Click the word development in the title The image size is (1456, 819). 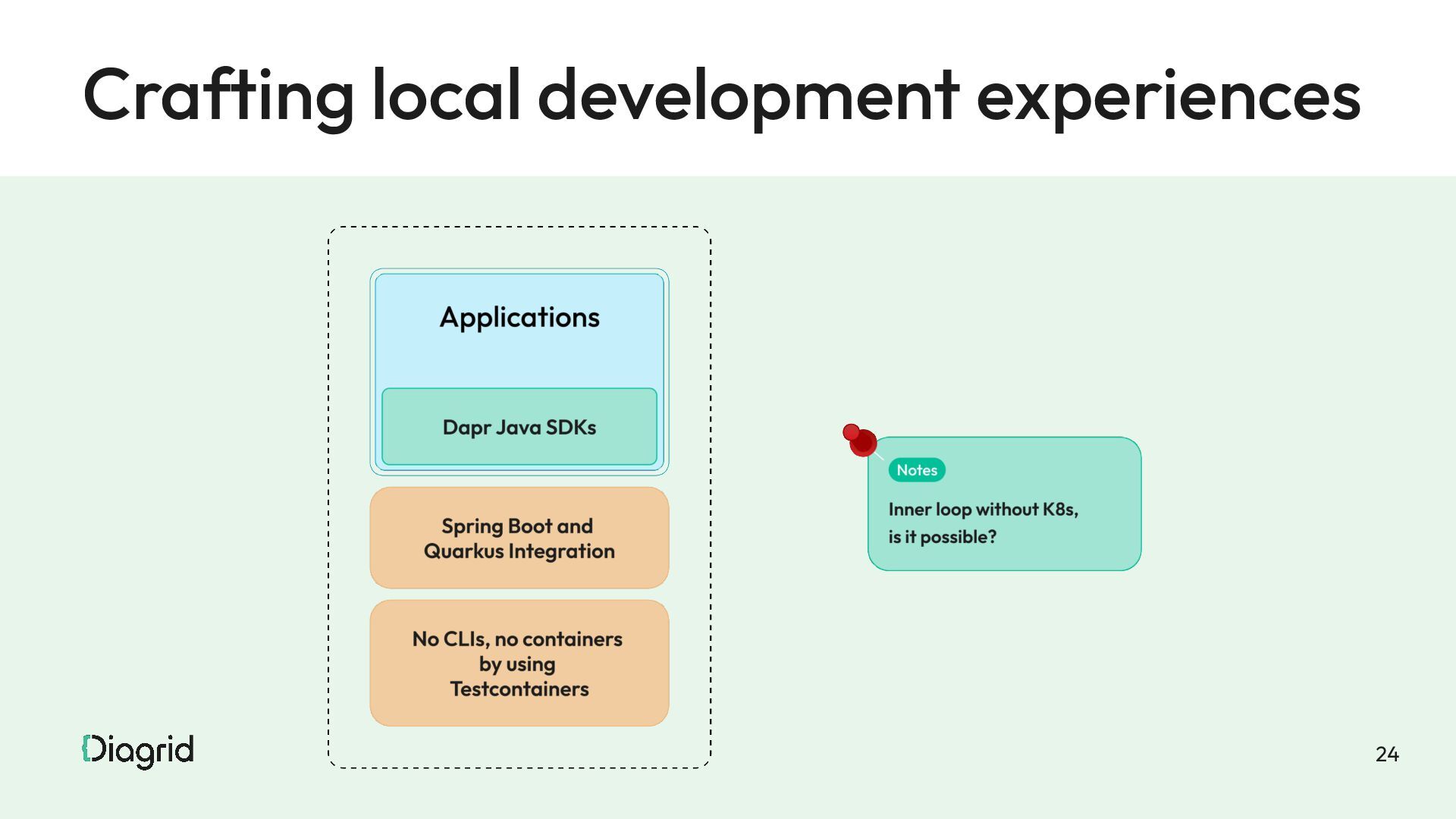click(748, 95)
